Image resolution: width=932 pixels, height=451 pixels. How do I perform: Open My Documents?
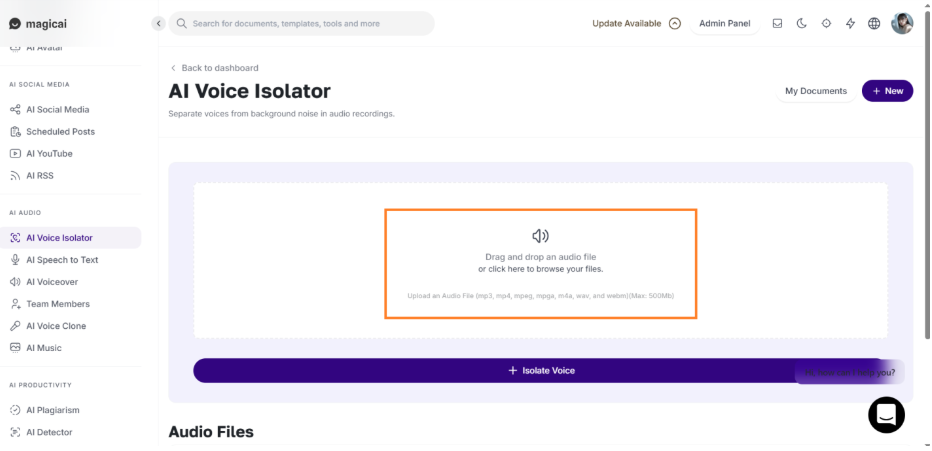pyautogui.click(x=816, y=91)
